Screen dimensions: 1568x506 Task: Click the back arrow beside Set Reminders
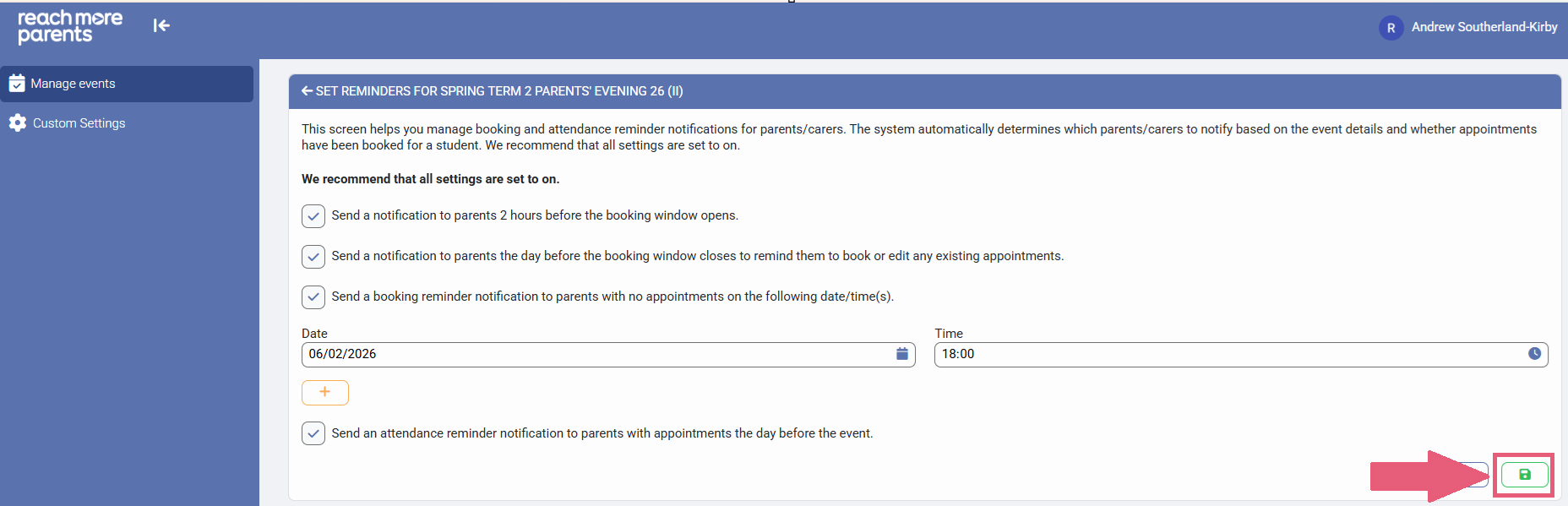(x=307, y=91)
